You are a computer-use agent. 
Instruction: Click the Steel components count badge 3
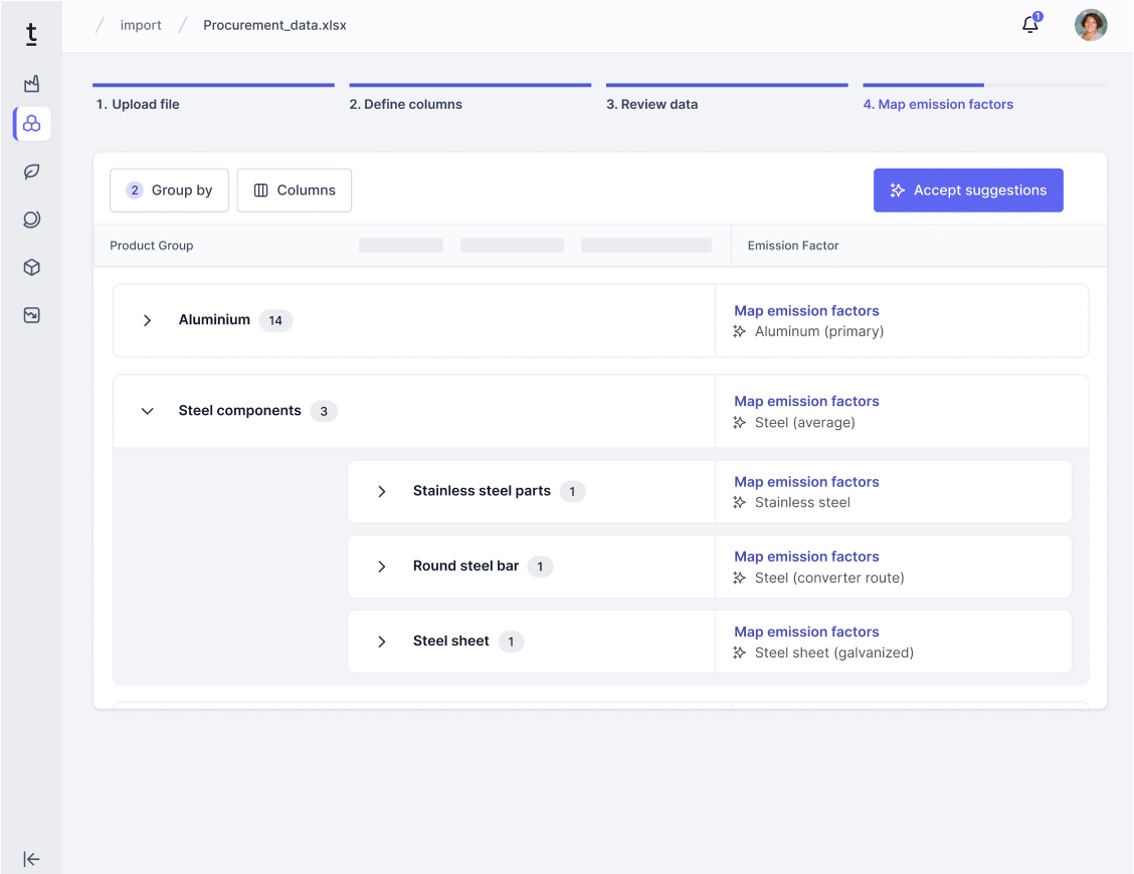click(x=323, y=411)
